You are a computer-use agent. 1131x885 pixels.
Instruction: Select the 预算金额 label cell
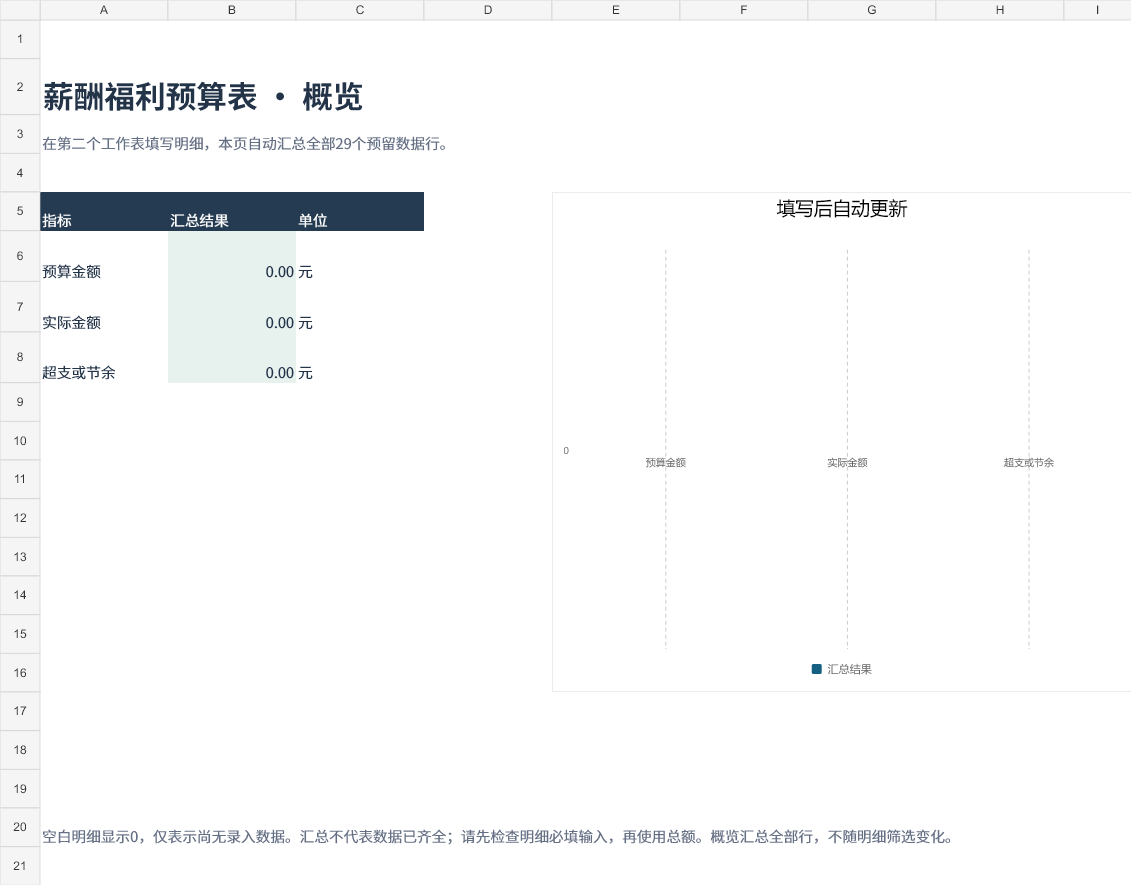[x=104, y=256]
